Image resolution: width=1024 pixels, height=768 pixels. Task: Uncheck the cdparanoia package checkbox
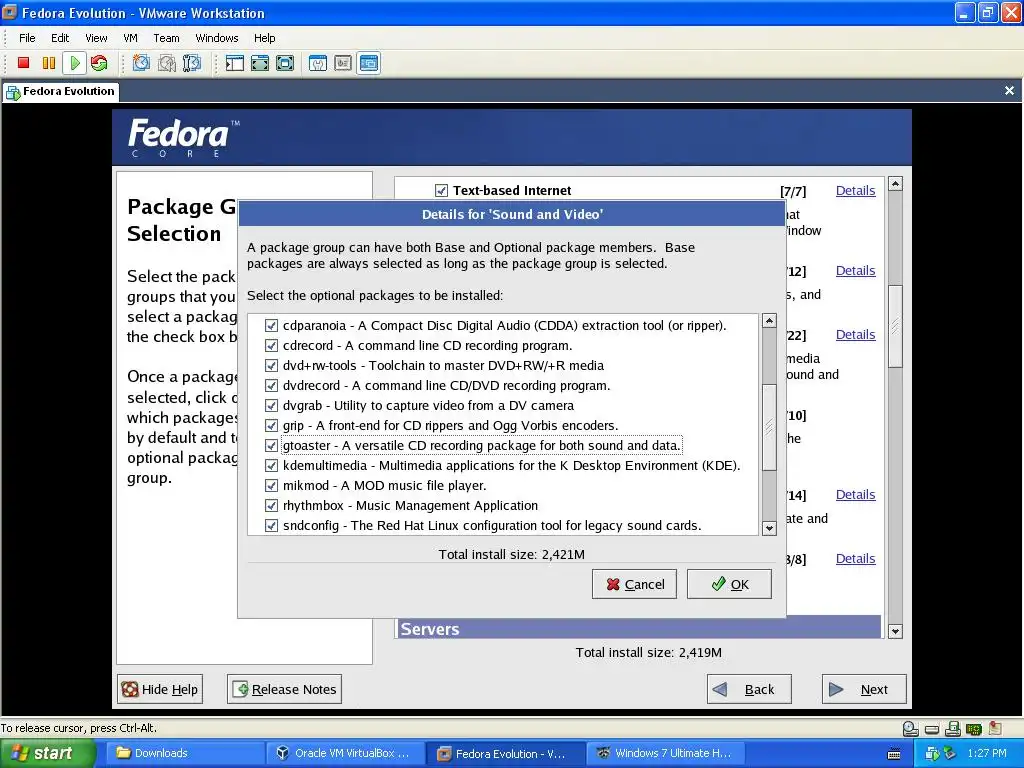tap(271, 325)
